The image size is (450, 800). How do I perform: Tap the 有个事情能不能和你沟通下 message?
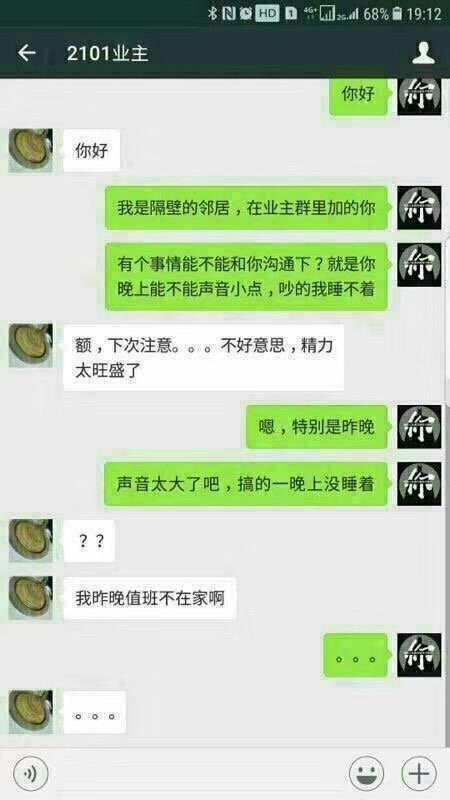point(247,277)
